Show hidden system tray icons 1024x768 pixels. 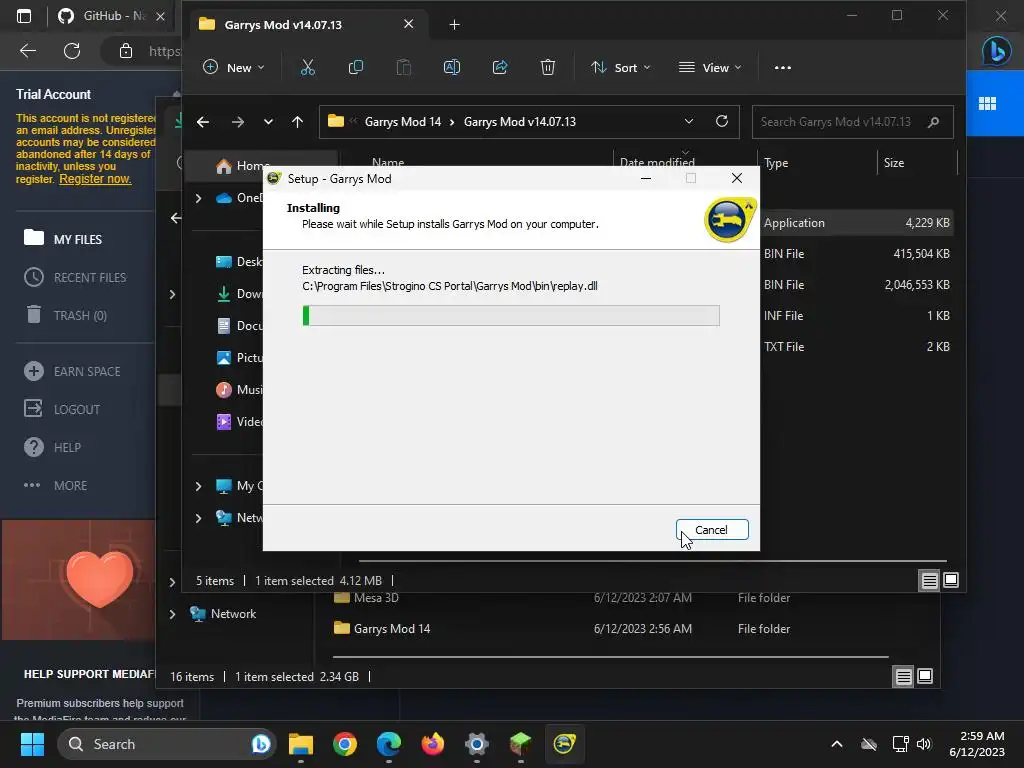click(x=837, y=744)
